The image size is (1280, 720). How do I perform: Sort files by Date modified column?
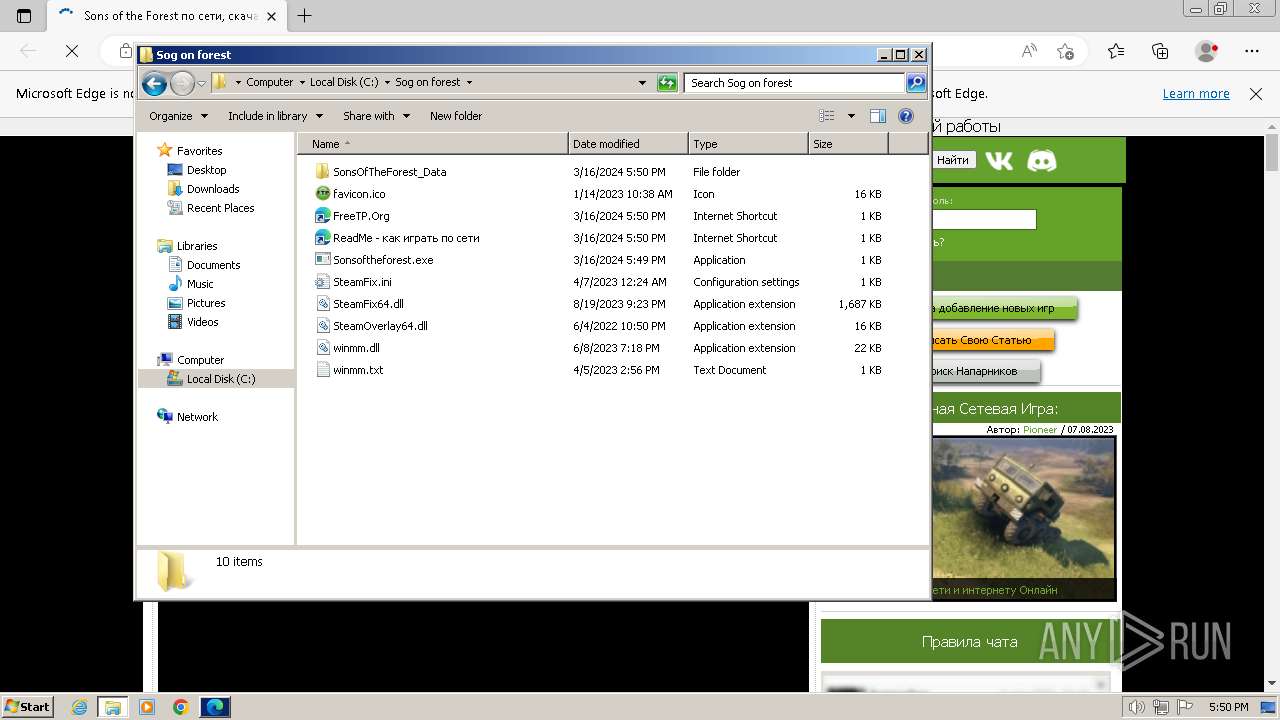point(628,144)
